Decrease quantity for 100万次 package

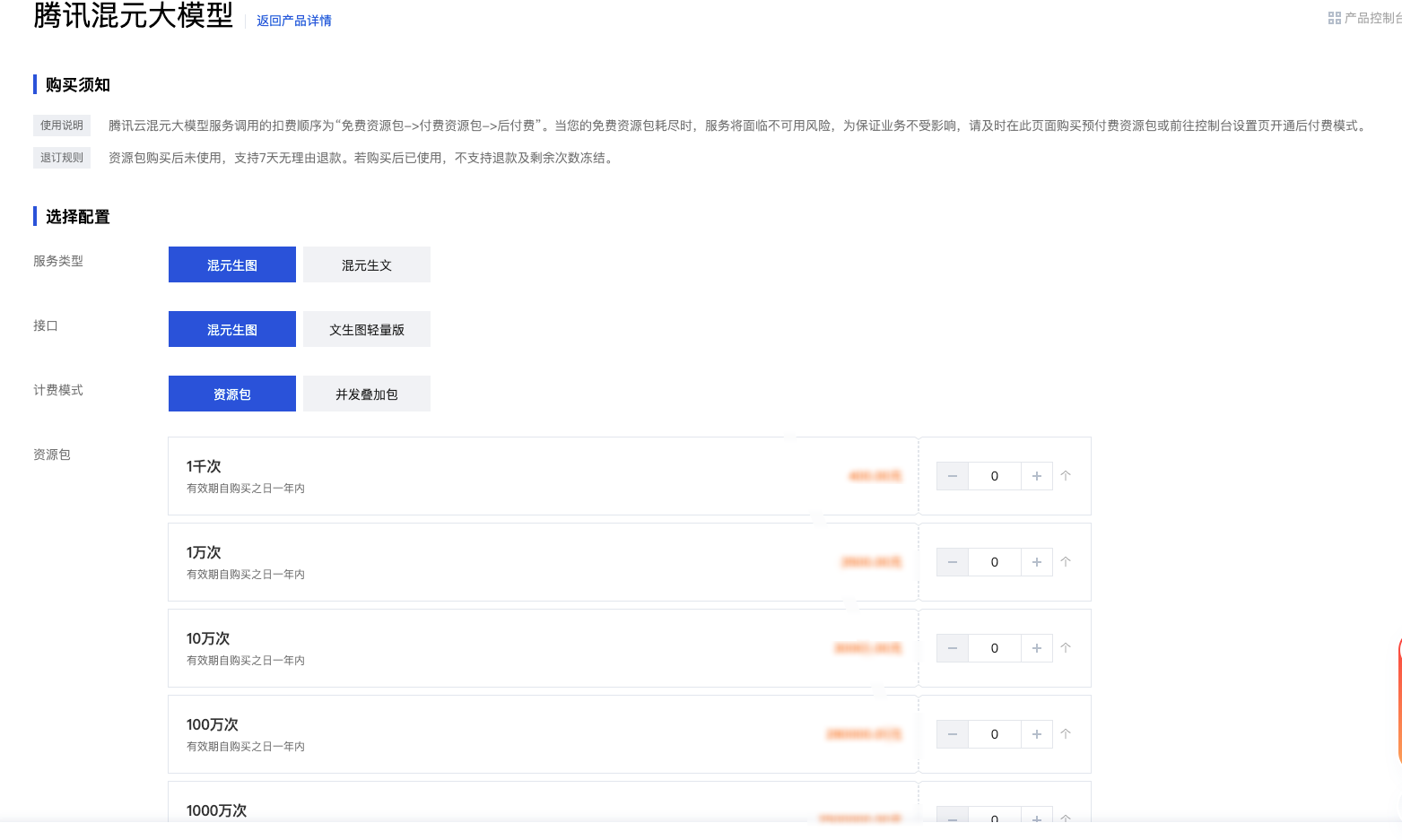click(953, 734)
